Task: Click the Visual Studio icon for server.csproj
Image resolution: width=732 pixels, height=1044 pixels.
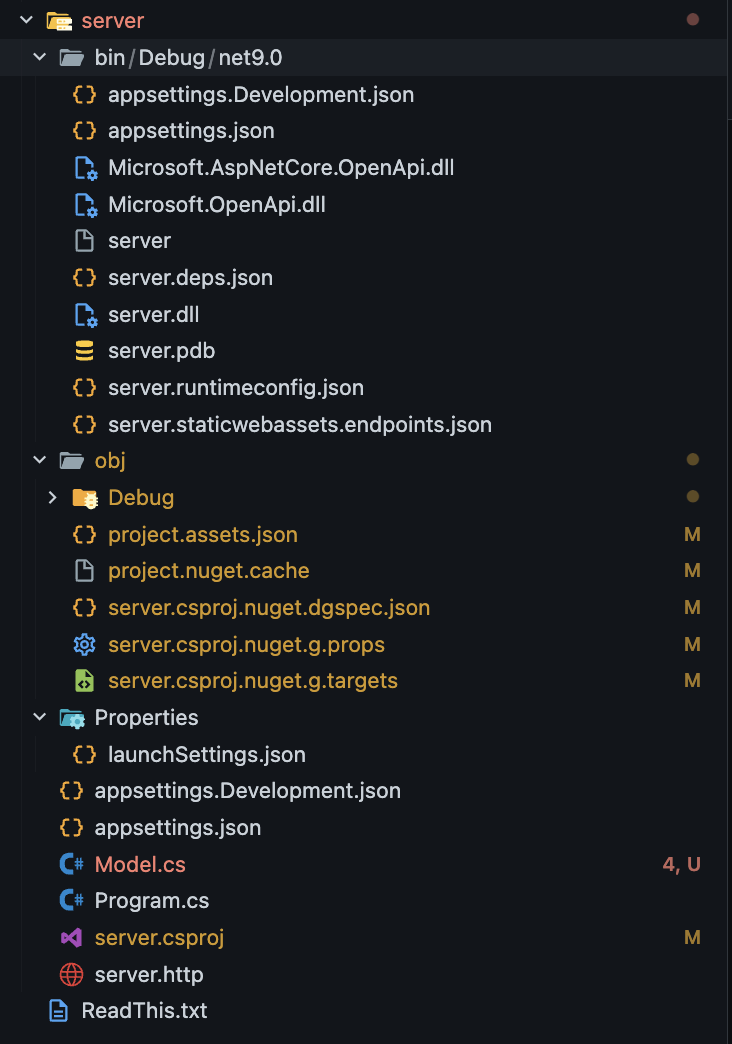Action: click(x=71, y=938)
